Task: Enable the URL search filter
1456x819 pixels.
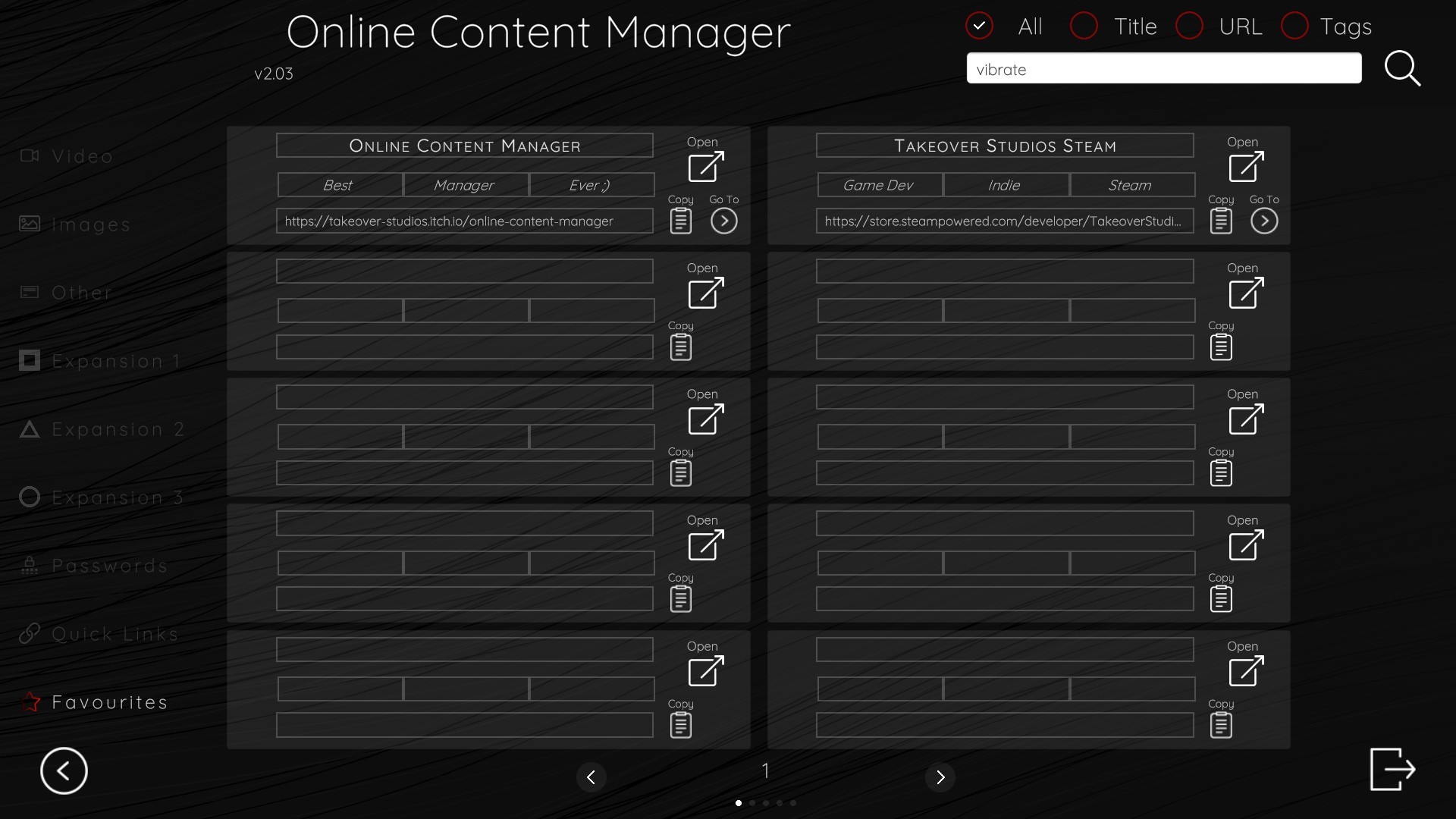Action: 1190,25
